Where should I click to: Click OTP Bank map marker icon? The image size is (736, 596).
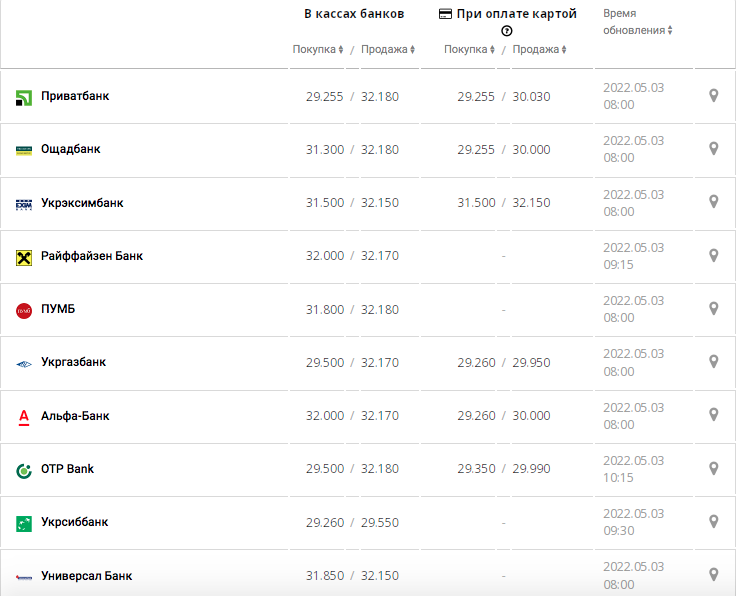click(713, 469)
